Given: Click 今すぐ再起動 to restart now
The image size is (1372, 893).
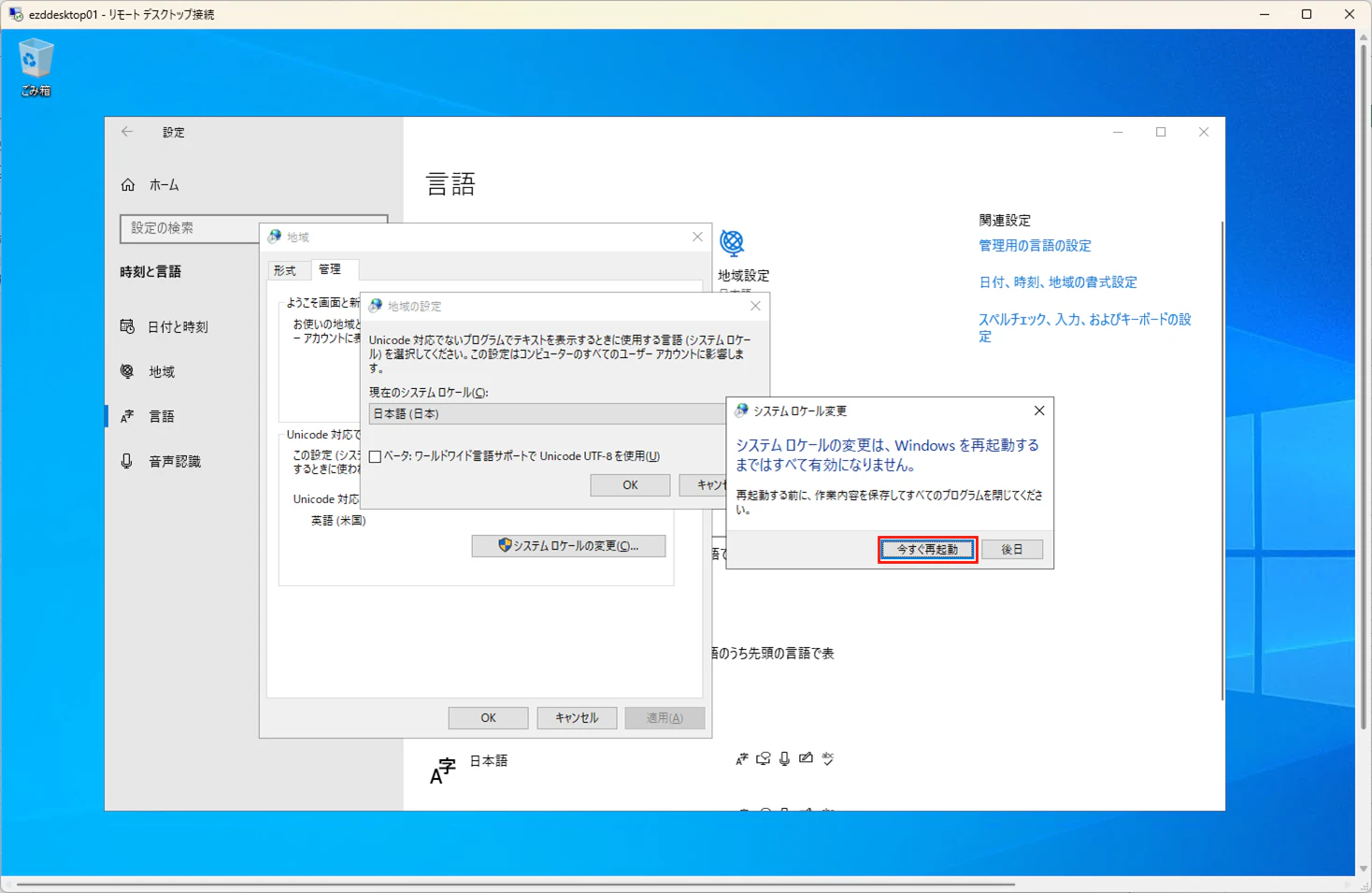Looking at the screenshot, I should 927,550.
